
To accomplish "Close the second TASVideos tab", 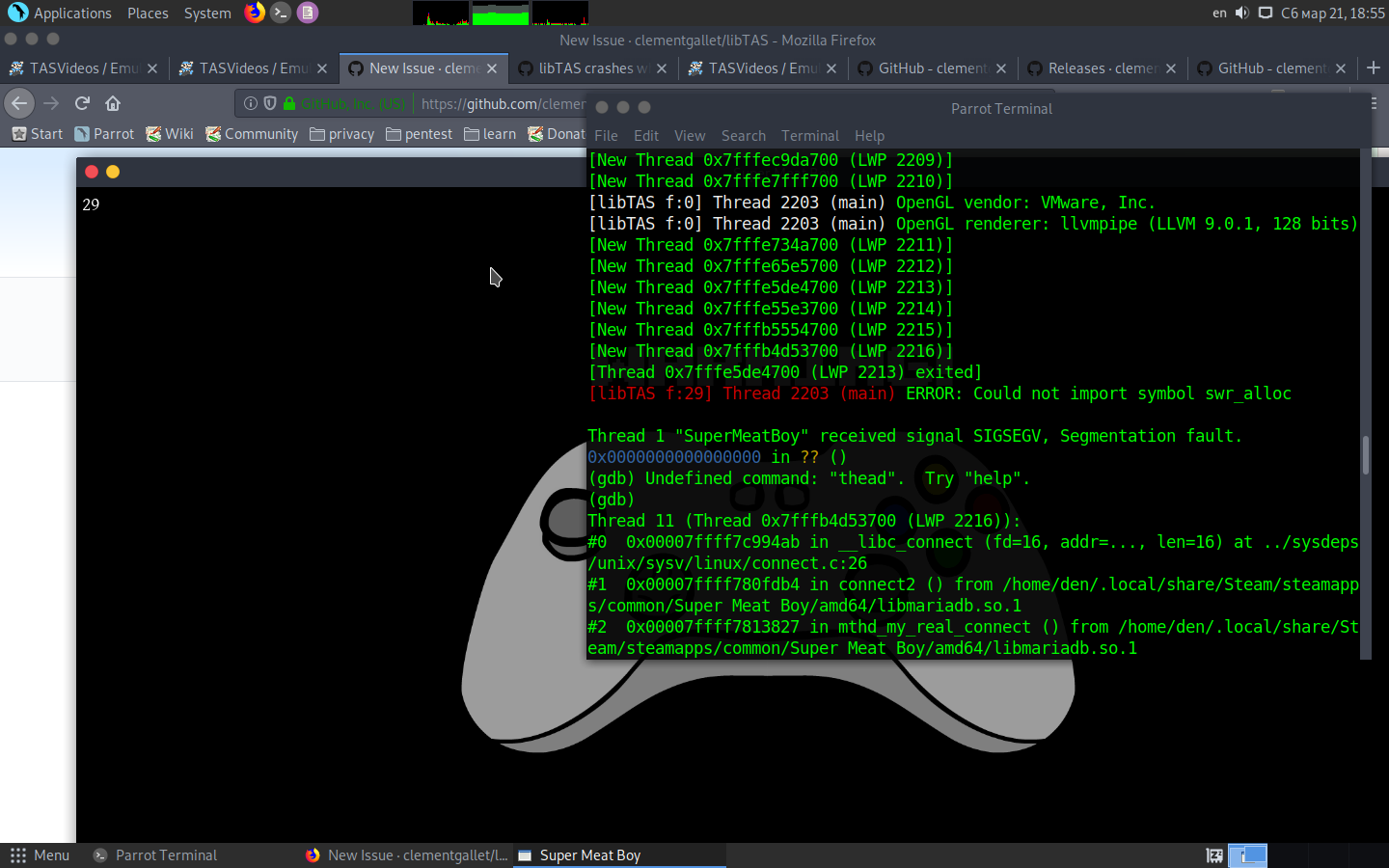I will (x=322, y=68).
